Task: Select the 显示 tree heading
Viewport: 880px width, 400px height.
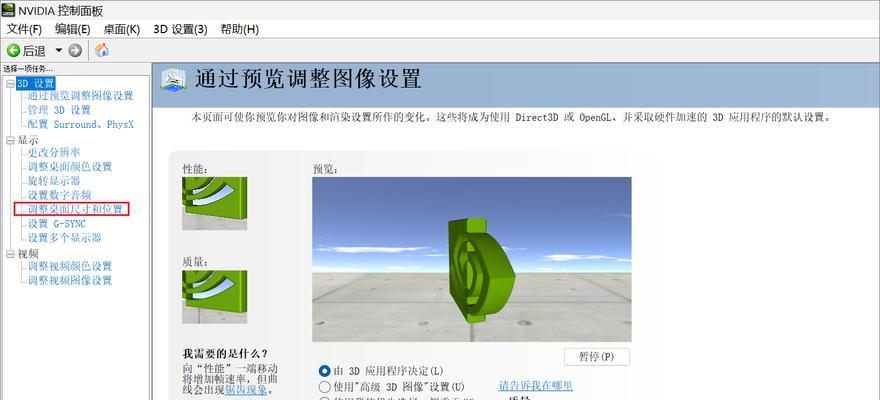Action: (28, 140)
